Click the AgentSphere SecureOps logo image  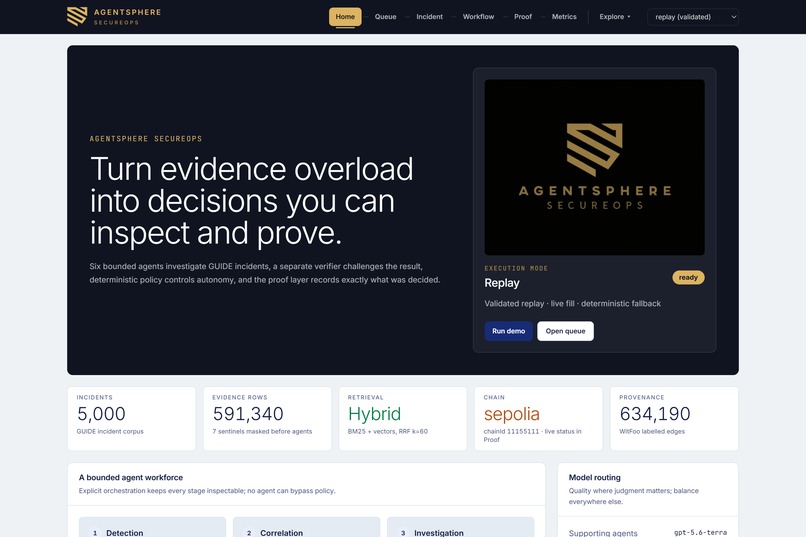[x=594, y=167]
